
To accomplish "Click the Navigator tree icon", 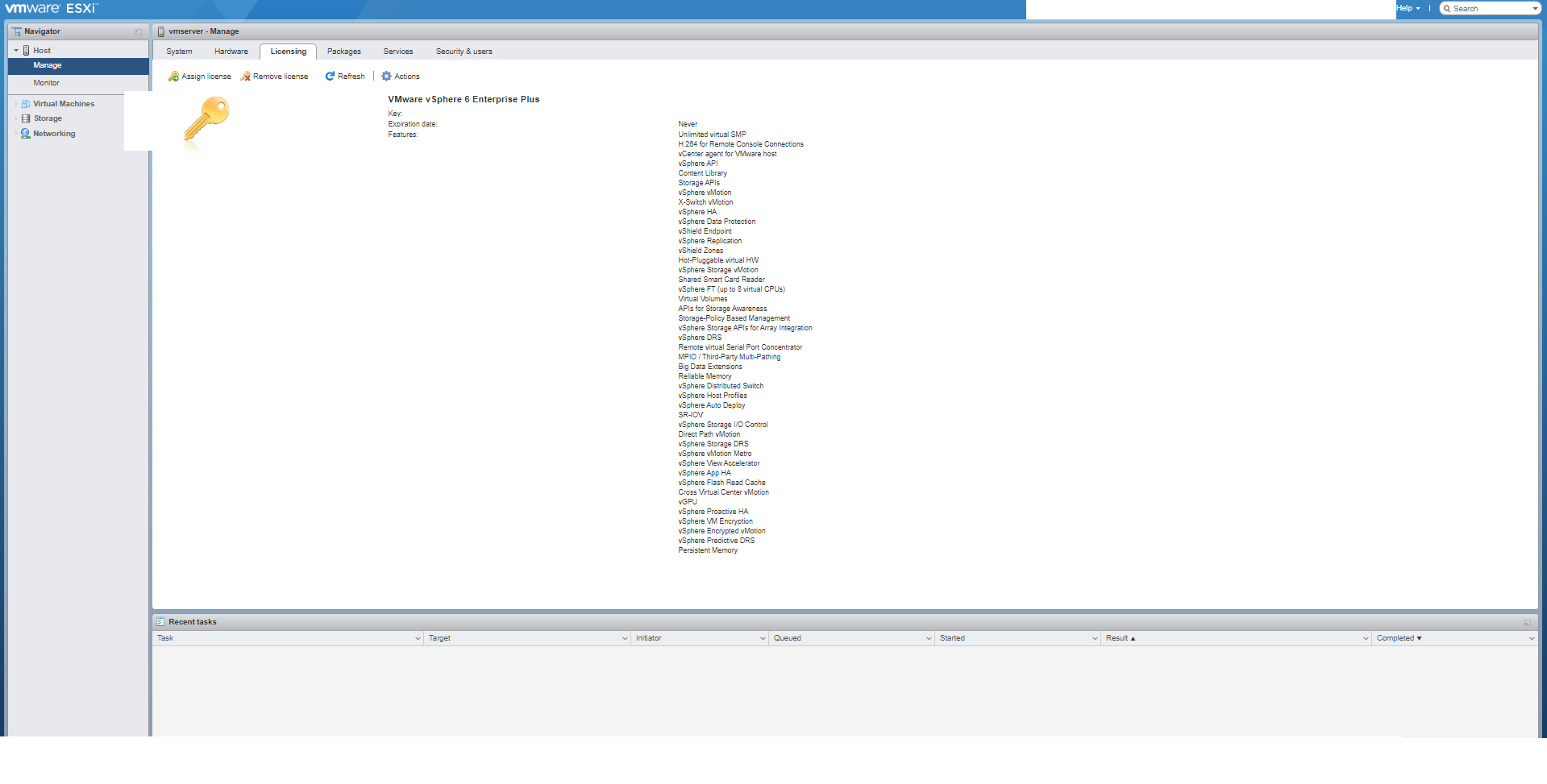I will 17,31.
